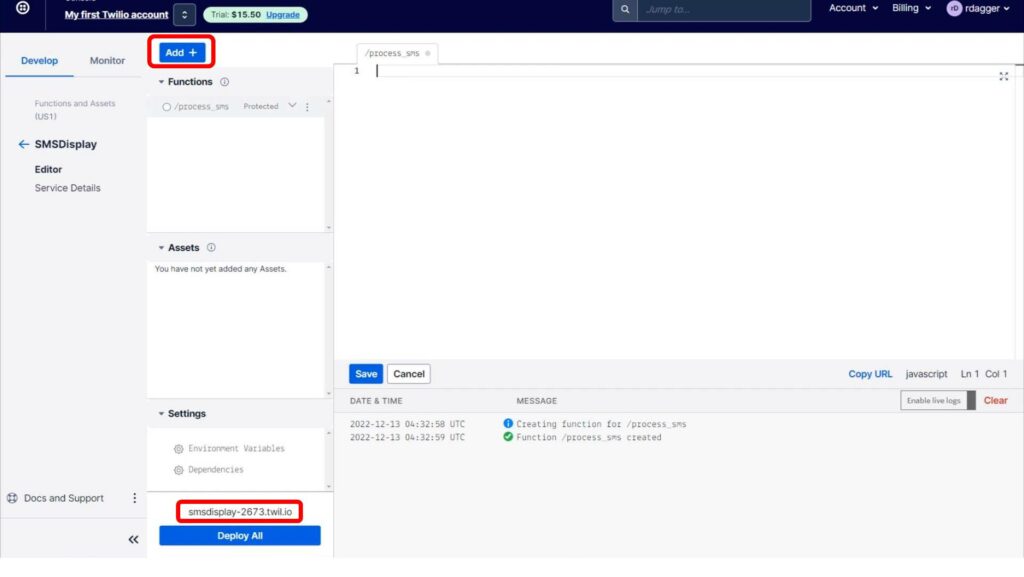Collapse the sidebar with double-chevron icon
The width and height of the screenshot is (1024, 577).
(x=133, y=540)
